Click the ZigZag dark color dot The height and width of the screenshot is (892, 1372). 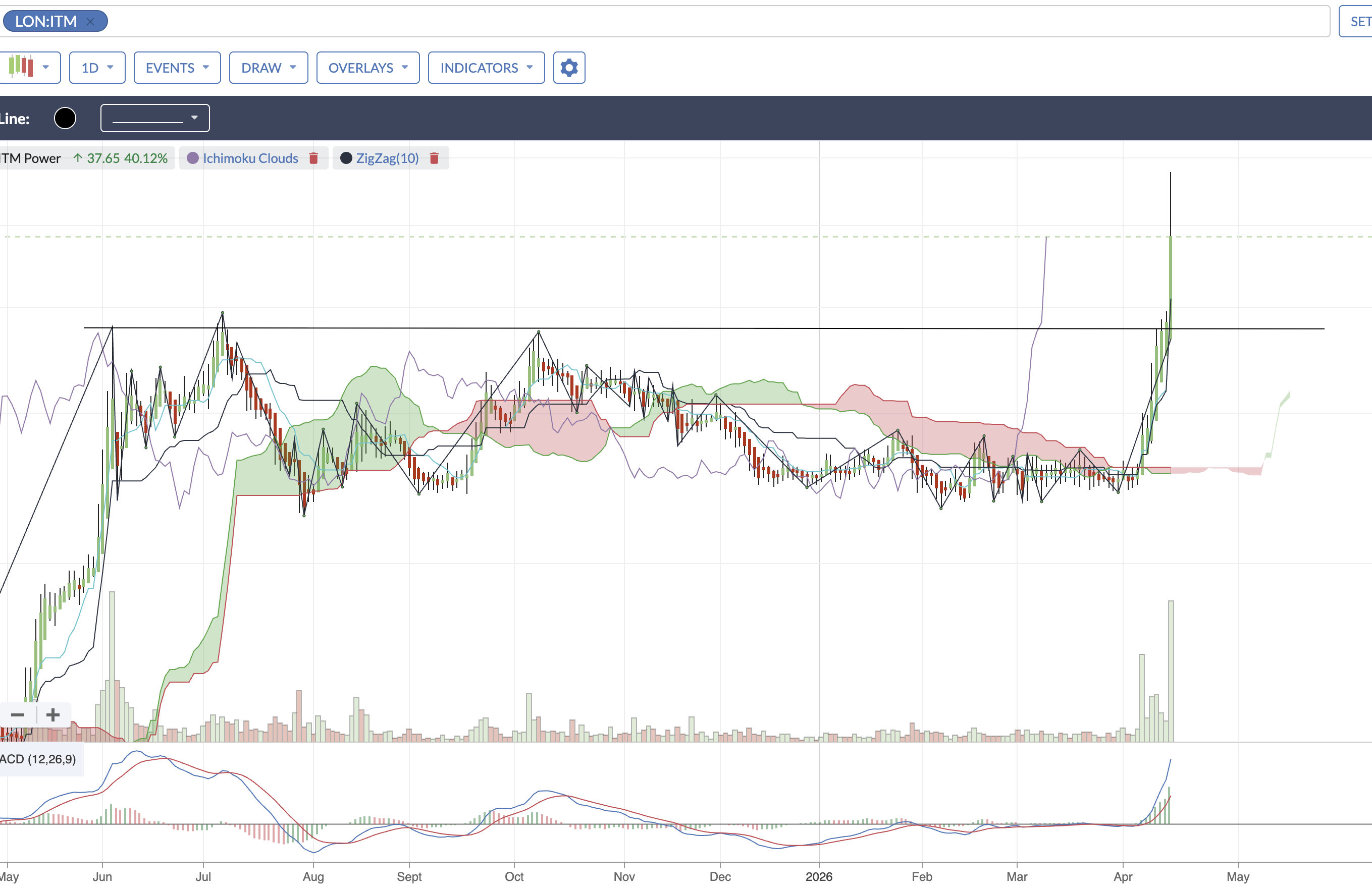pyautogui.click(x=346, y=158)
